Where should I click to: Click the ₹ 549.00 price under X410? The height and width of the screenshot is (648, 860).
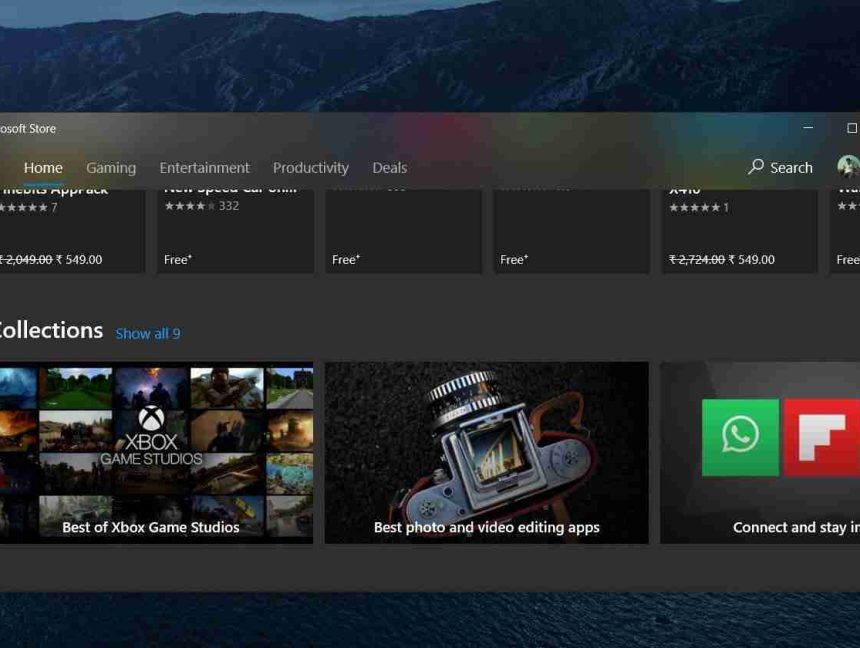point(751,260)
